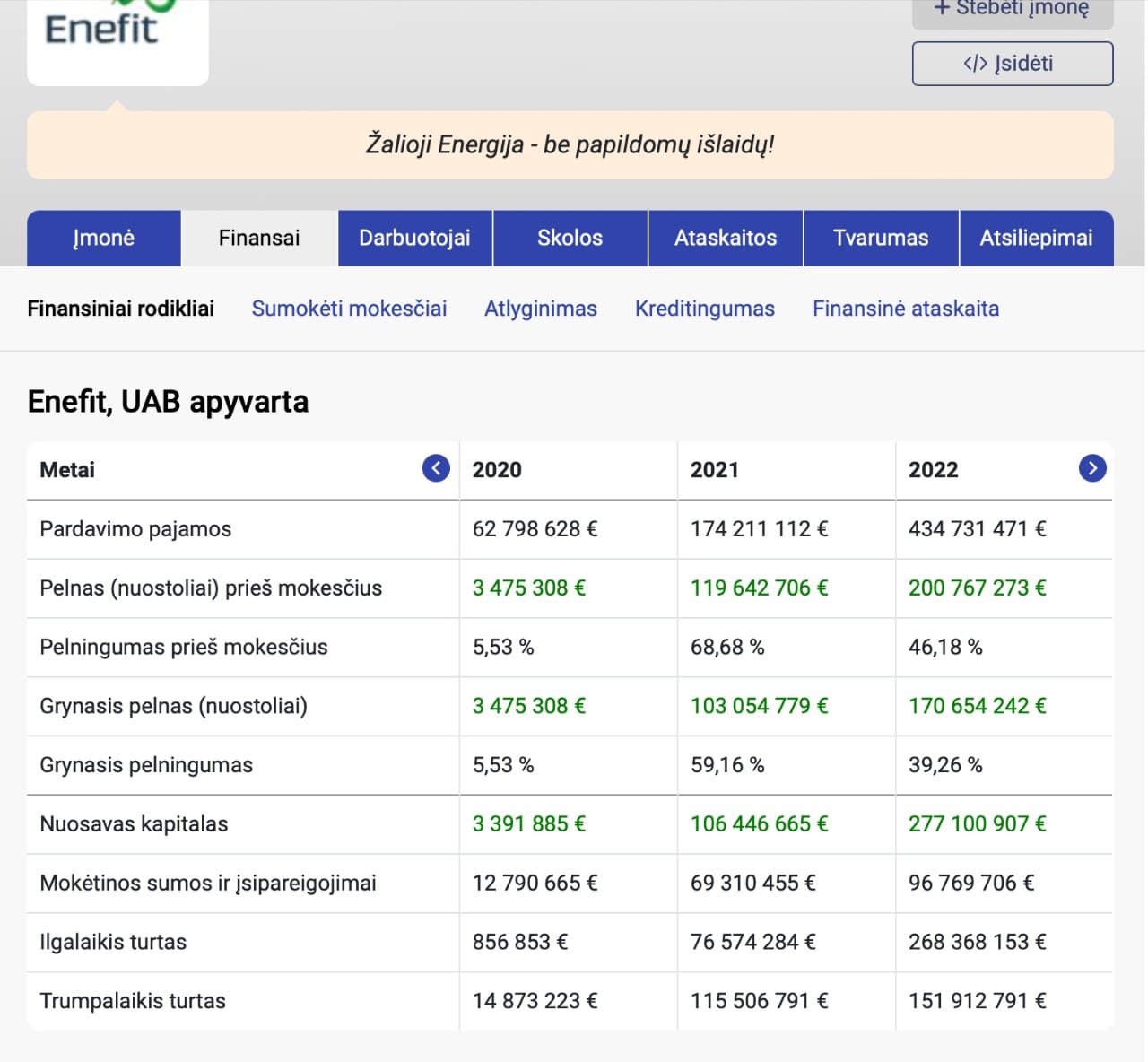This screenshot has width=1148, height=1062.
Task: Select the Finansai tab
Action: pyautogui.click(x=259, y=239)
